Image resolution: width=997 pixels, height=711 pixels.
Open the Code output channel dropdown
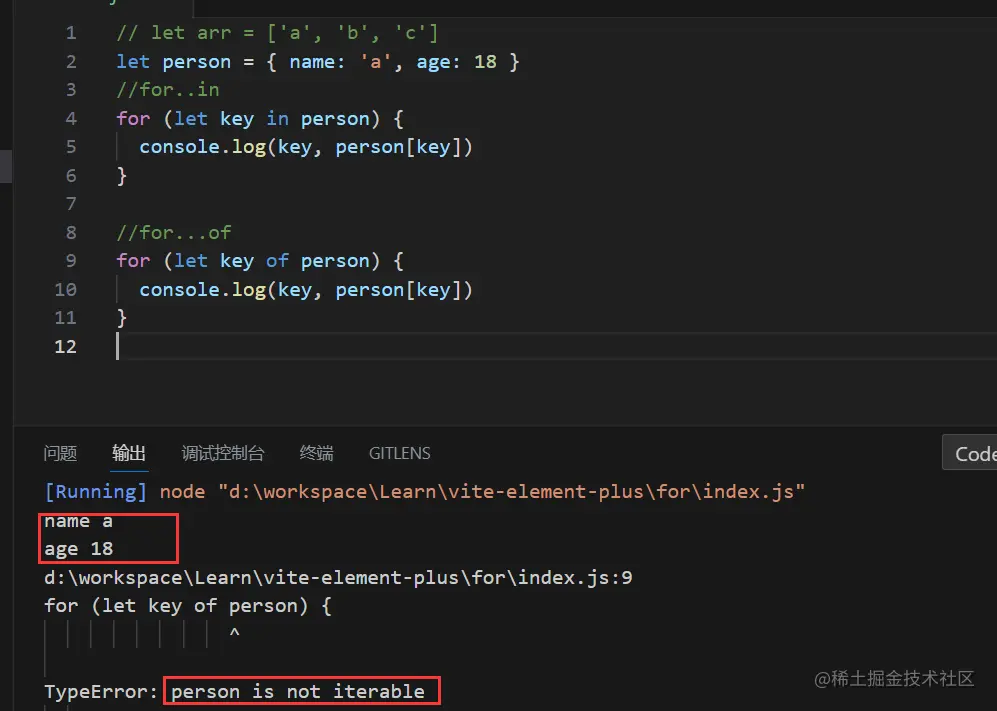(x=970, y=453)
